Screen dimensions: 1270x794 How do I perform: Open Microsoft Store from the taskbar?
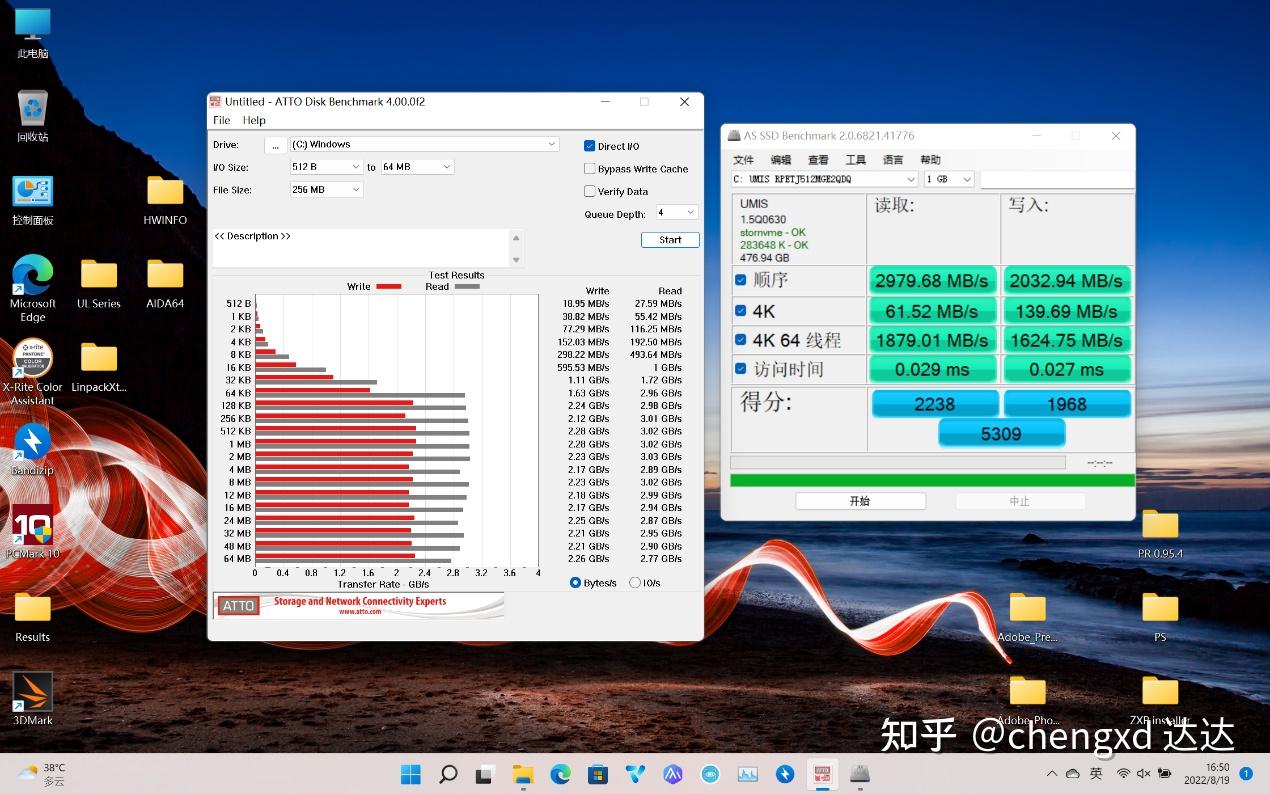[x=598, y=774]
